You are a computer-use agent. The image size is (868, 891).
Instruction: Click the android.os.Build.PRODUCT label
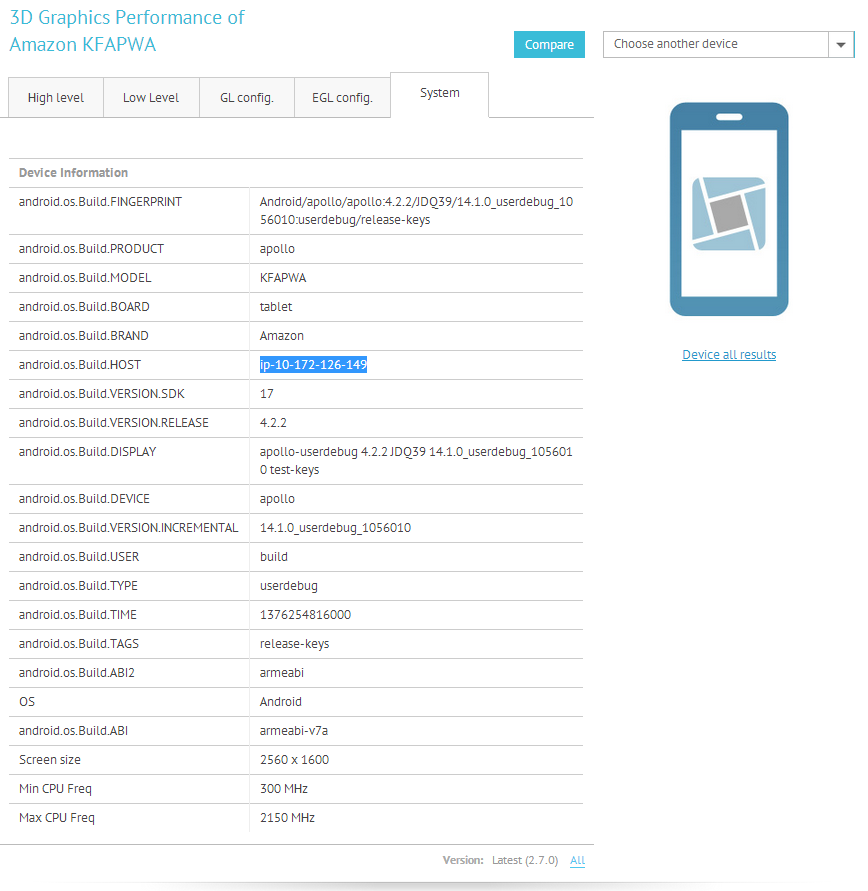coord(91,249)
